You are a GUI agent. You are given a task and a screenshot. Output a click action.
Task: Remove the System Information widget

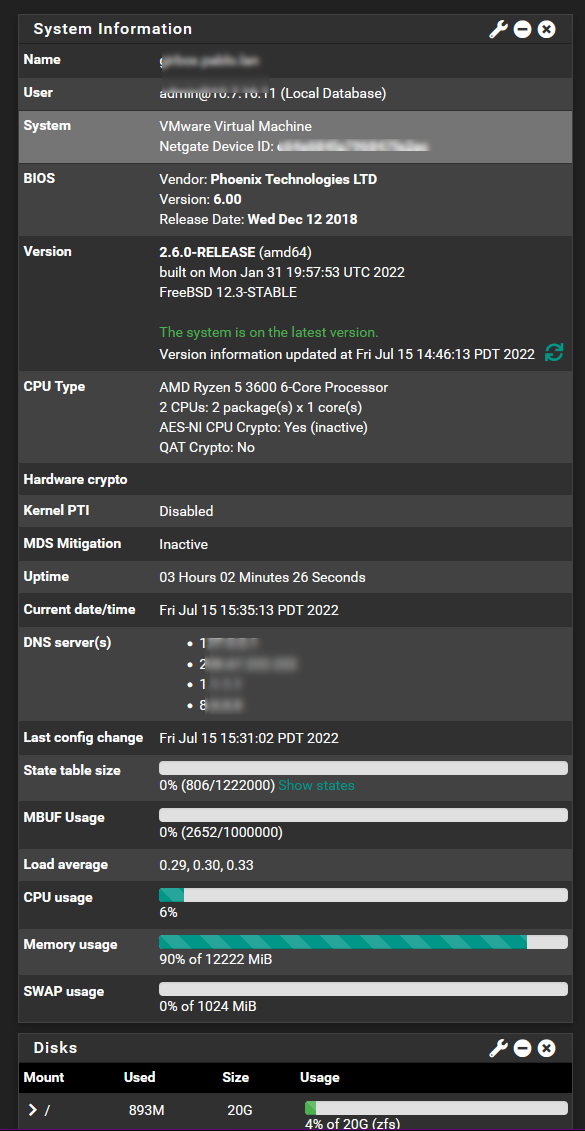(x=547, y=30)
